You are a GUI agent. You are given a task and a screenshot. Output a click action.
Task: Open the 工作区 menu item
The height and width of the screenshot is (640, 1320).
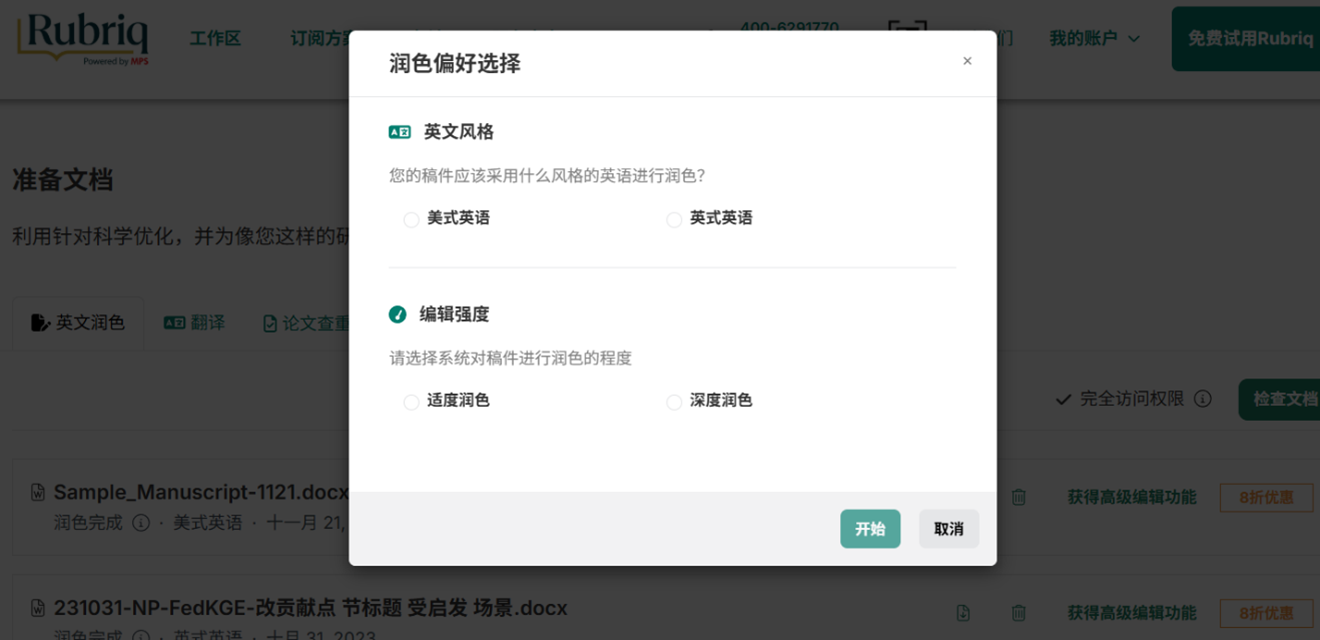(x=216, y=39)
